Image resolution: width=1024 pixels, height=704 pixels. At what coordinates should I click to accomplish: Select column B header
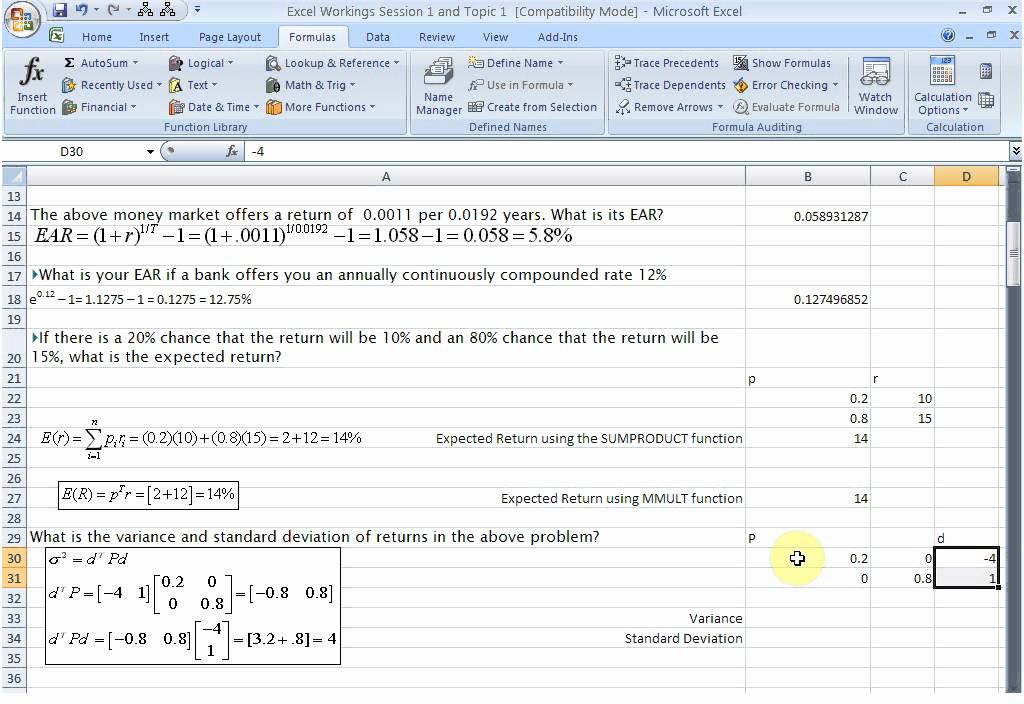pyautogui.click(x=808, y=176)
